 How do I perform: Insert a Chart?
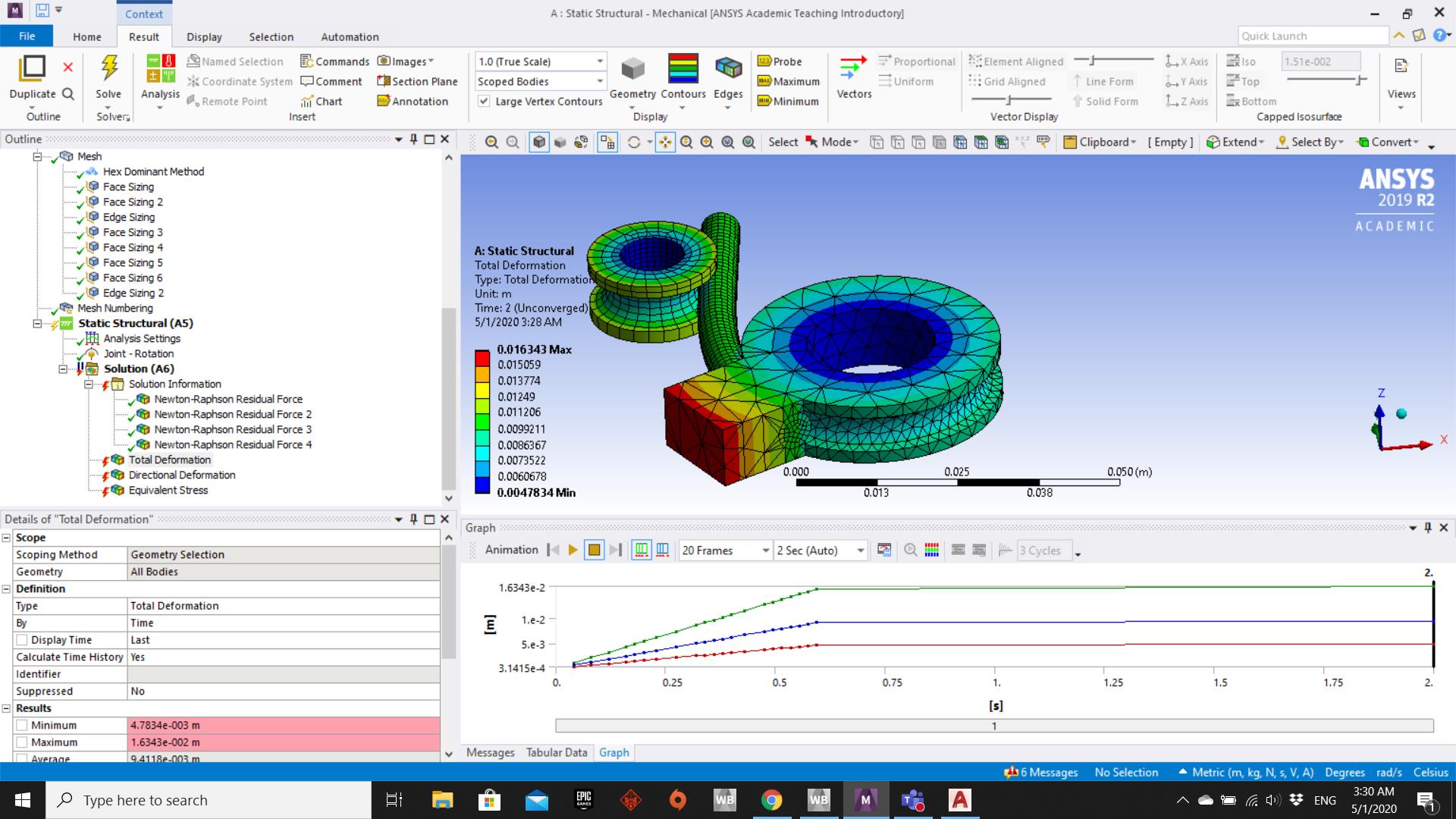pos(321,101)
